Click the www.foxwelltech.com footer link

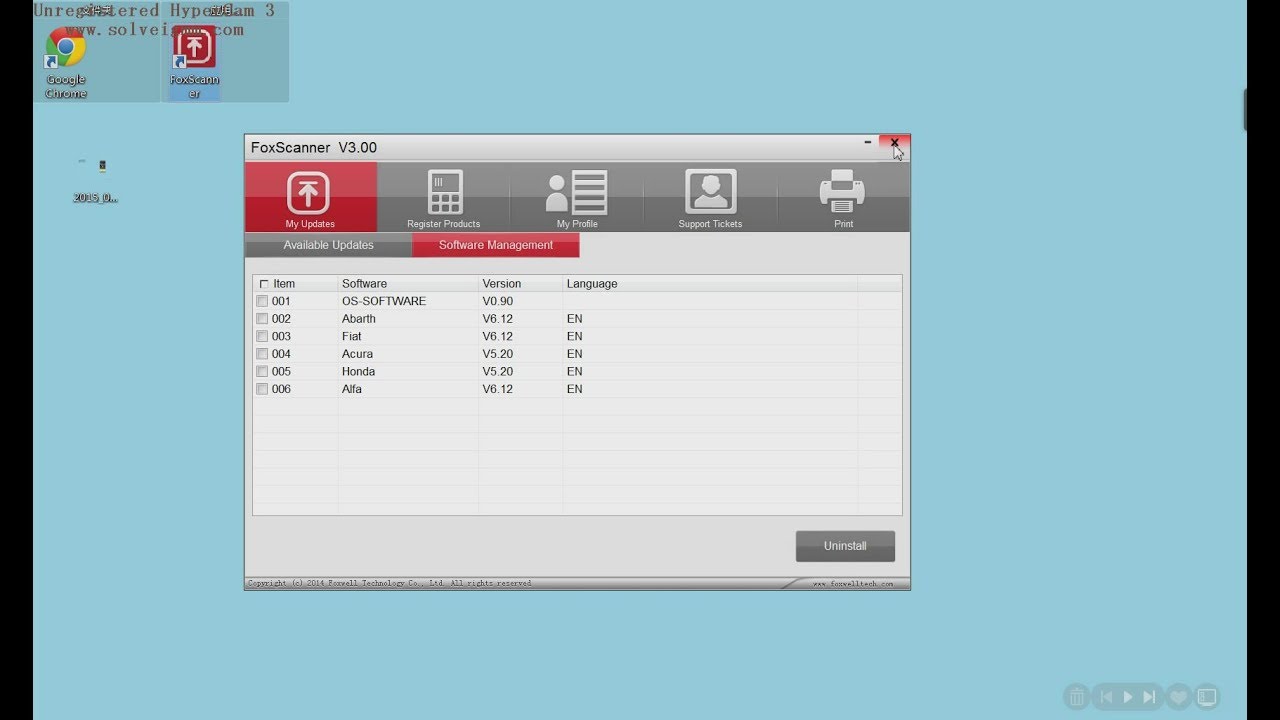coord(852,584)
